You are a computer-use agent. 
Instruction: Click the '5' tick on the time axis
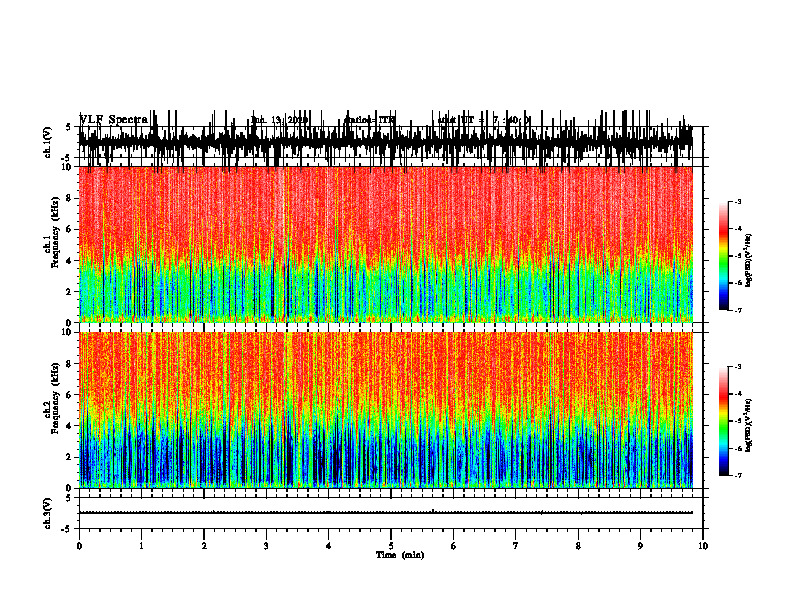(x=391, y=546)
